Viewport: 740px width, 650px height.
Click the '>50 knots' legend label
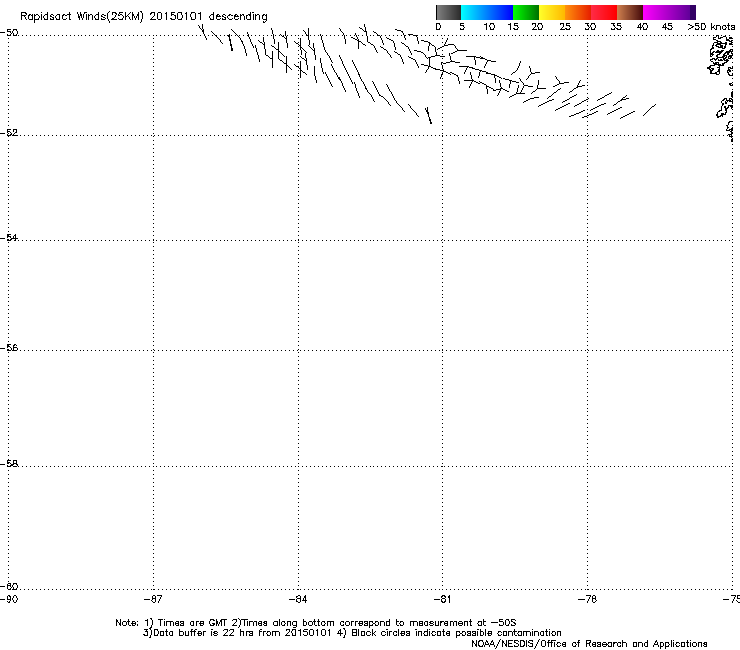point(711,27)
